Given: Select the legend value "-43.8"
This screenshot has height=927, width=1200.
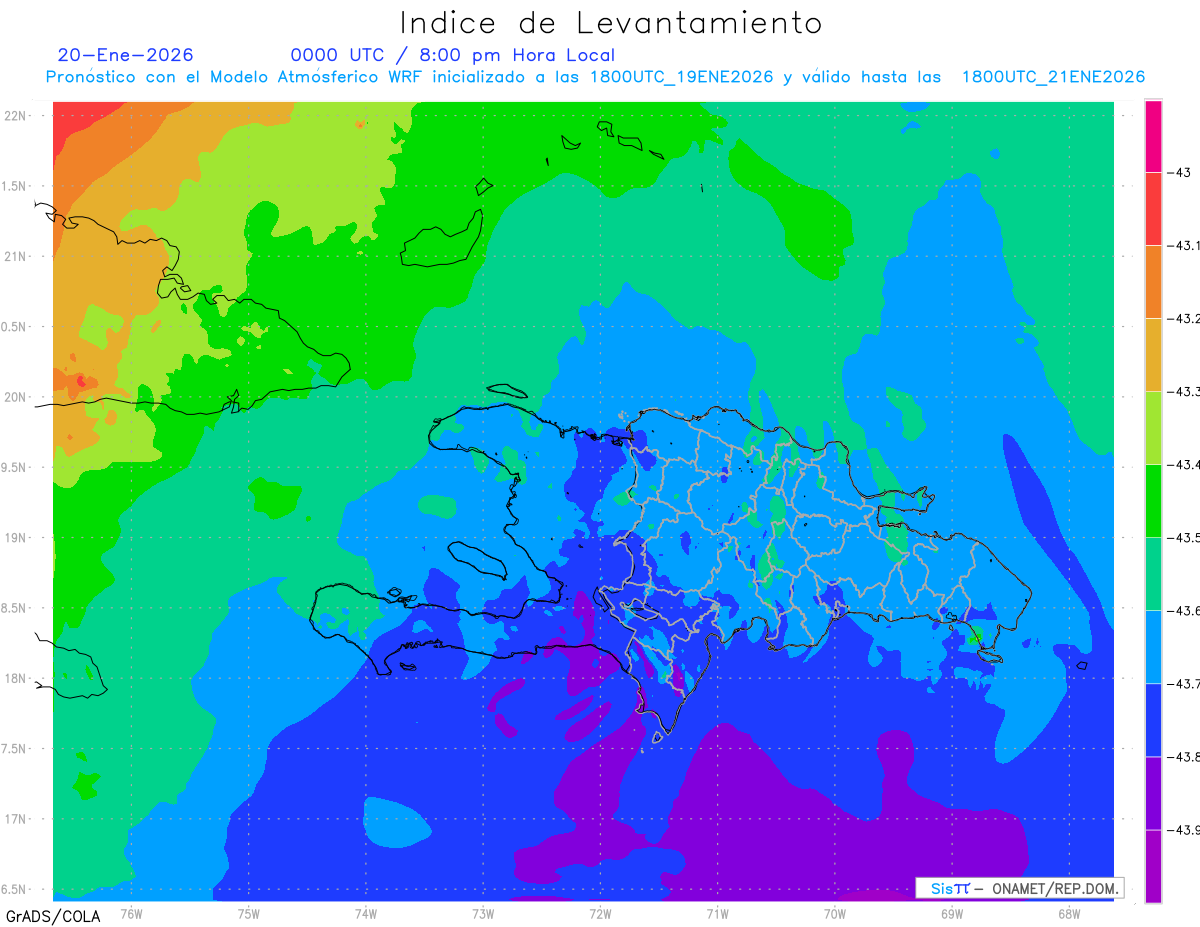Looking at the screenshot, I should click(1184, 756).
